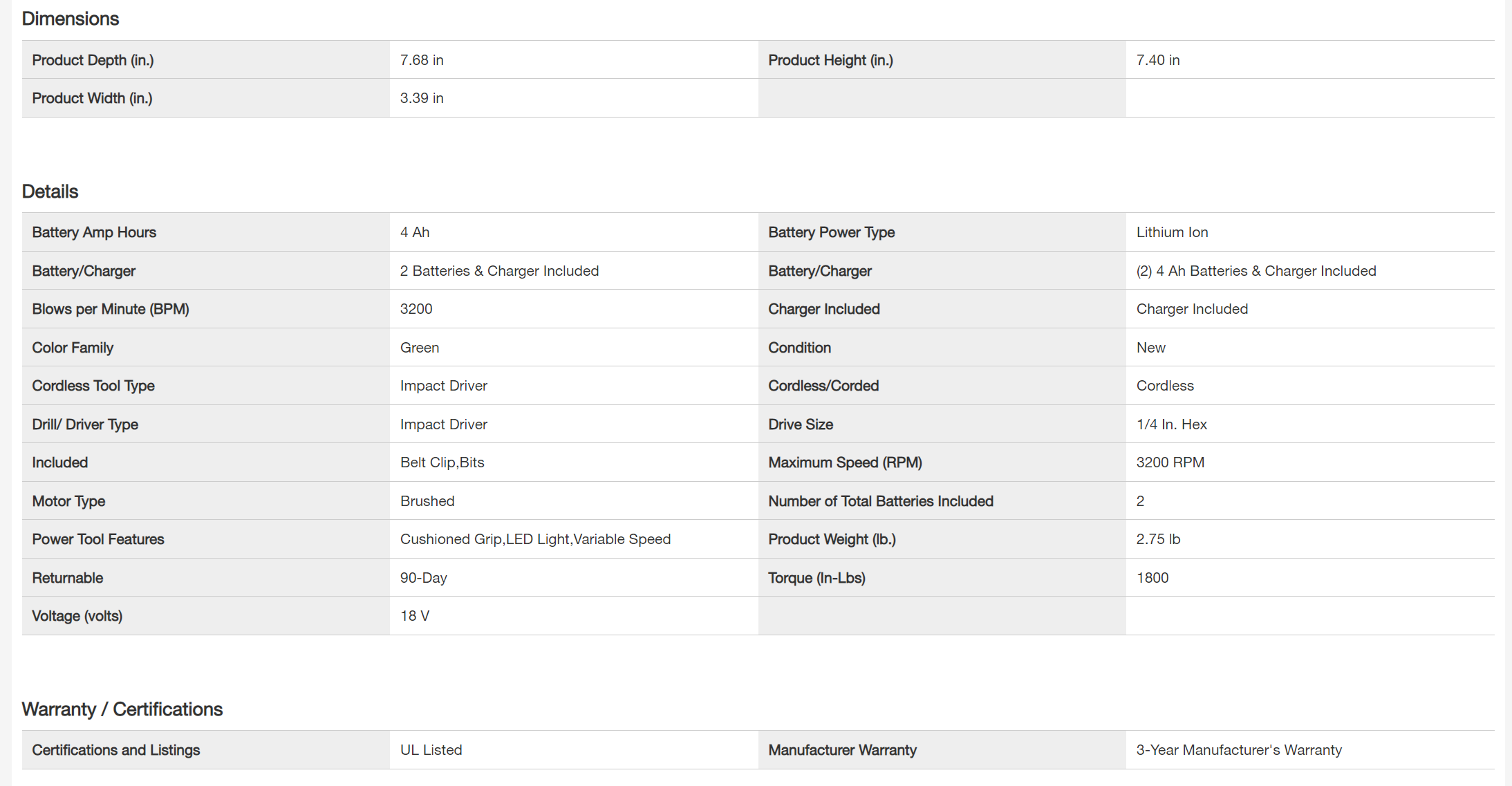Click the Cordless Tool Type label
This screenshot has width=1512, height=786.
tap(93, 386)
